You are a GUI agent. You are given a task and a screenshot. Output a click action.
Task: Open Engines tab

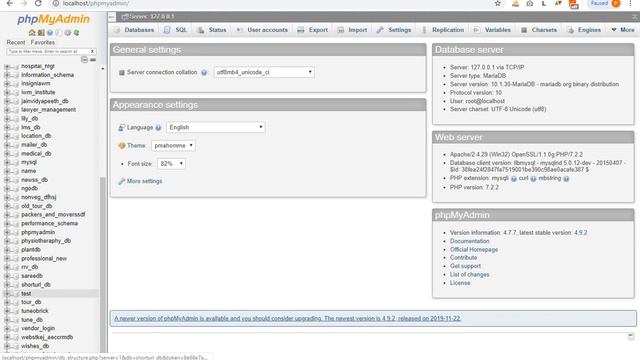click(584, 30)
